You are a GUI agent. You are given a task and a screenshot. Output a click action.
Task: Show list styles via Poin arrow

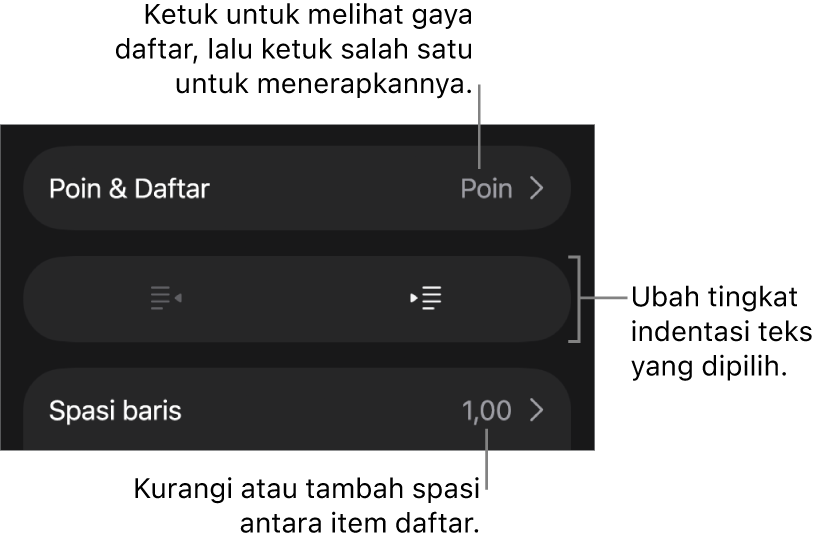pyautogui.click(x=537, y=189)
